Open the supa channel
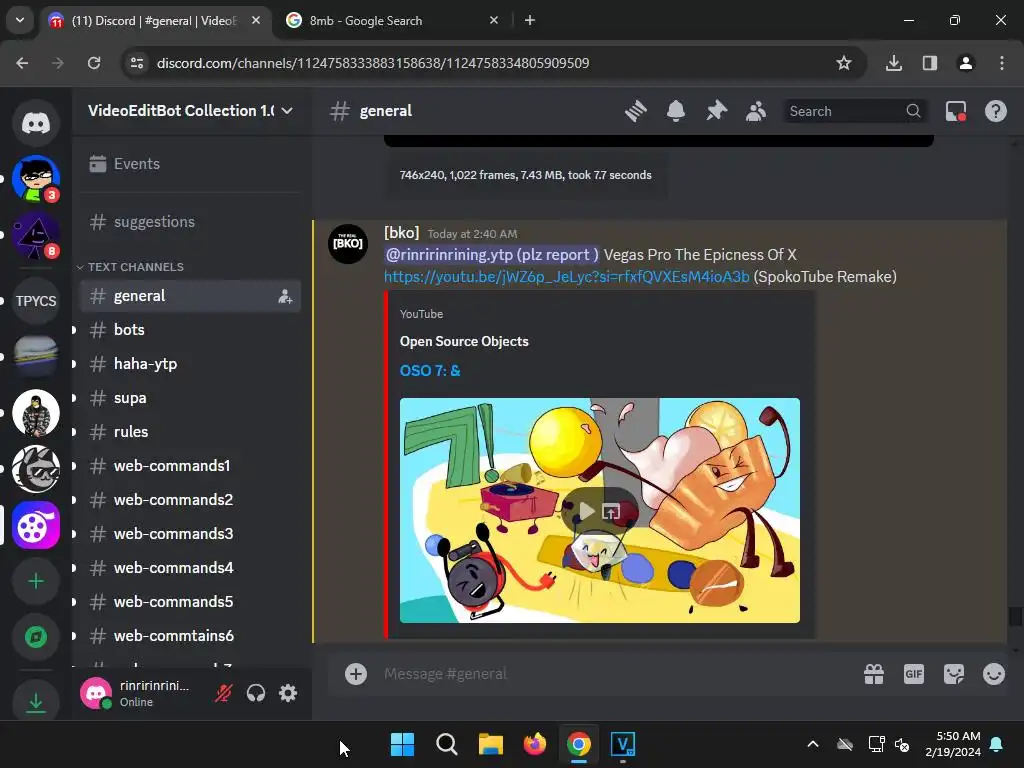 click(x=191, y=398)
